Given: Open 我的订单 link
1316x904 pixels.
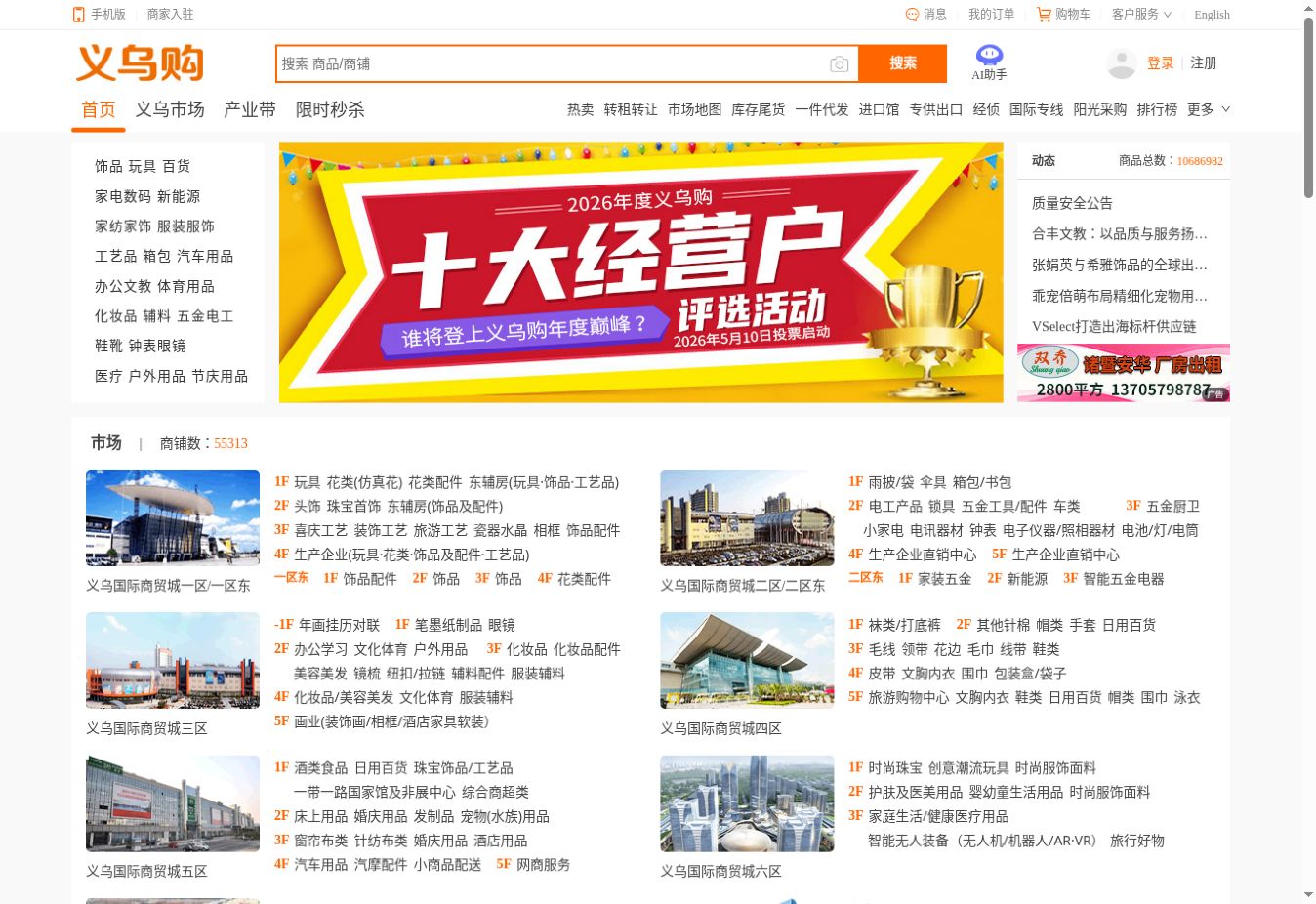Looking at the screenshot, I should point(991,15).
